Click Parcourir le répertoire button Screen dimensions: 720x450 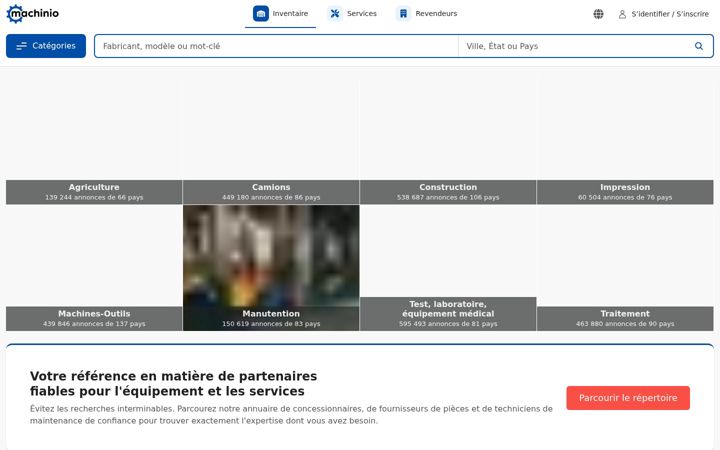[x=628, y=398]
